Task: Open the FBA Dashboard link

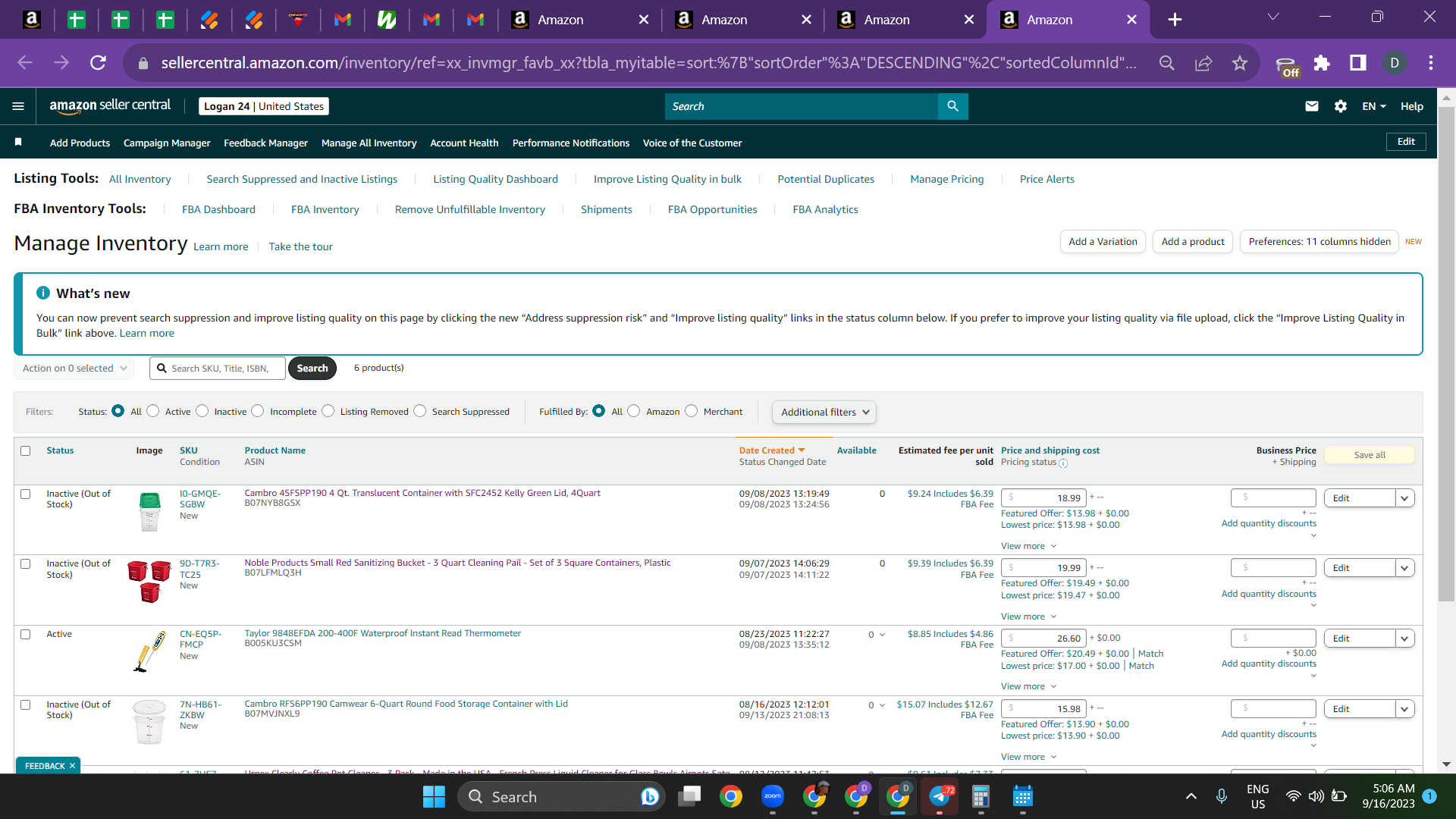Action: point(218,210)
